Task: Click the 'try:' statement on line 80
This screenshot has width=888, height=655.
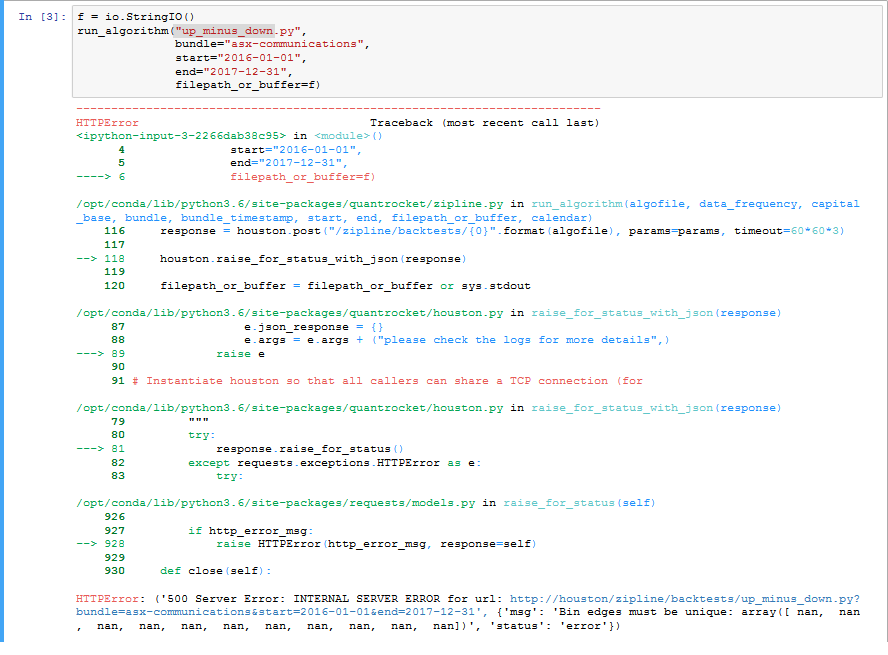Action: pyautogui.click(x=202, y=435)
